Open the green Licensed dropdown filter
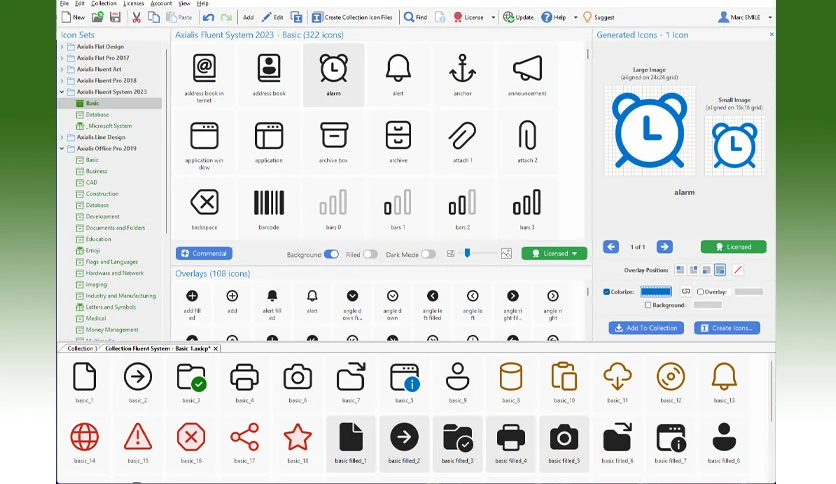 (x=554, y=254)
